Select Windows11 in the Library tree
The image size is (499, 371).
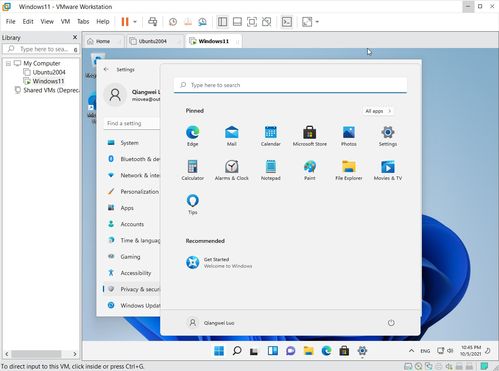point(48,81)
